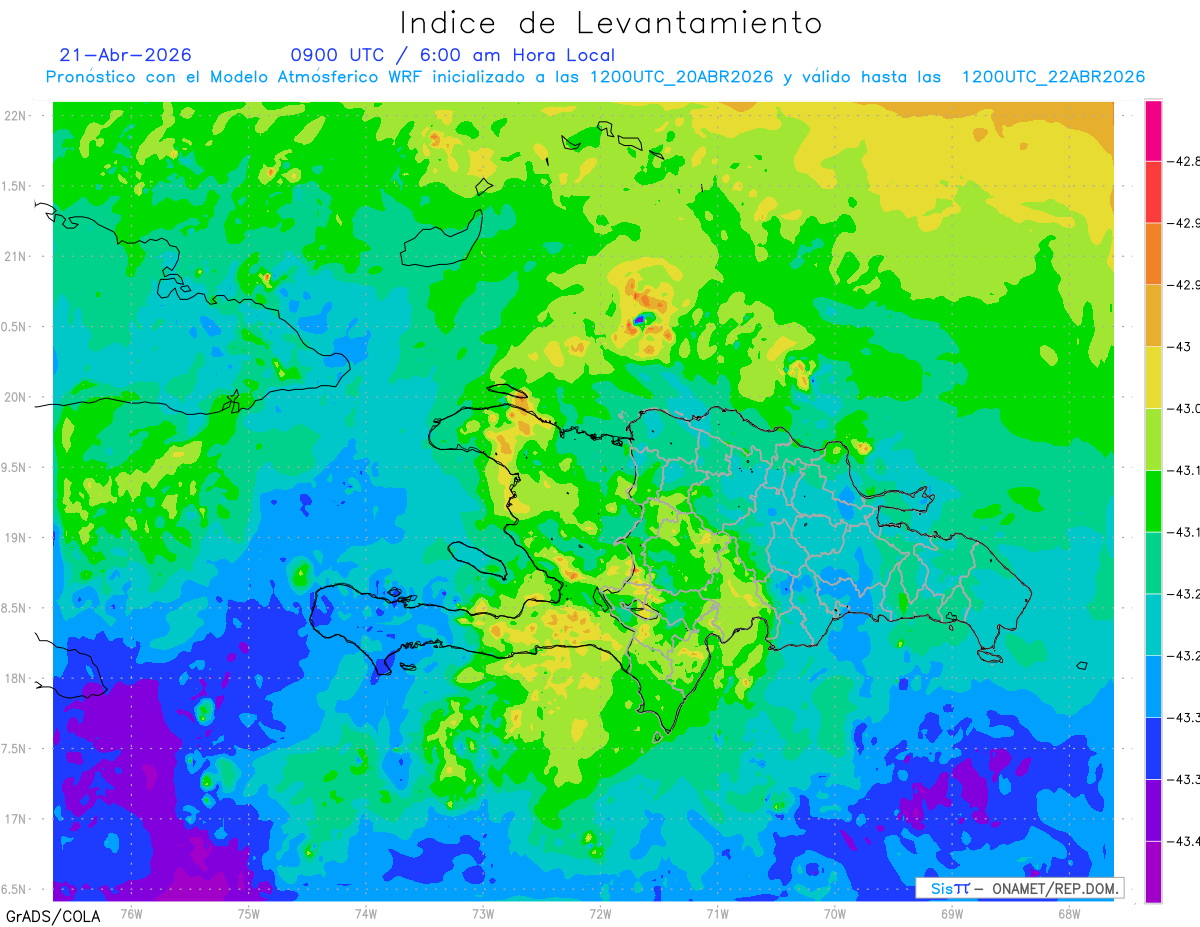The image size is (1200, 927).
Task: Click the ONAMET/REP.DOM. logo box
Action: point(1019,888)
